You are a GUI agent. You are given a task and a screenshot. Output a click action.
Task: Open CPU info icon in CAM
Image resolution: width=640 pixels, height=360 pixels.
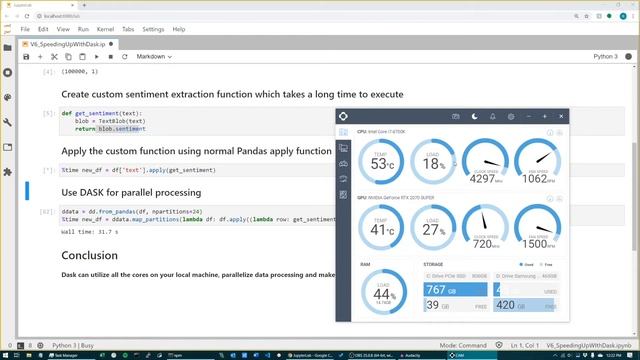click(x=550, y=133)
